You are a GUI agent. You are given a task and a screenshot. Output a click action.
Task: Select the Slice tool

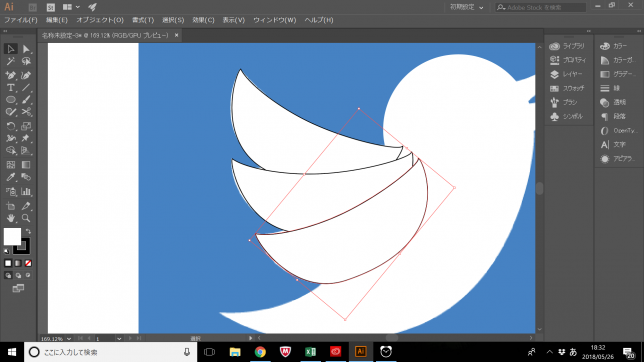pyautogui.click(x=26, y=206)
